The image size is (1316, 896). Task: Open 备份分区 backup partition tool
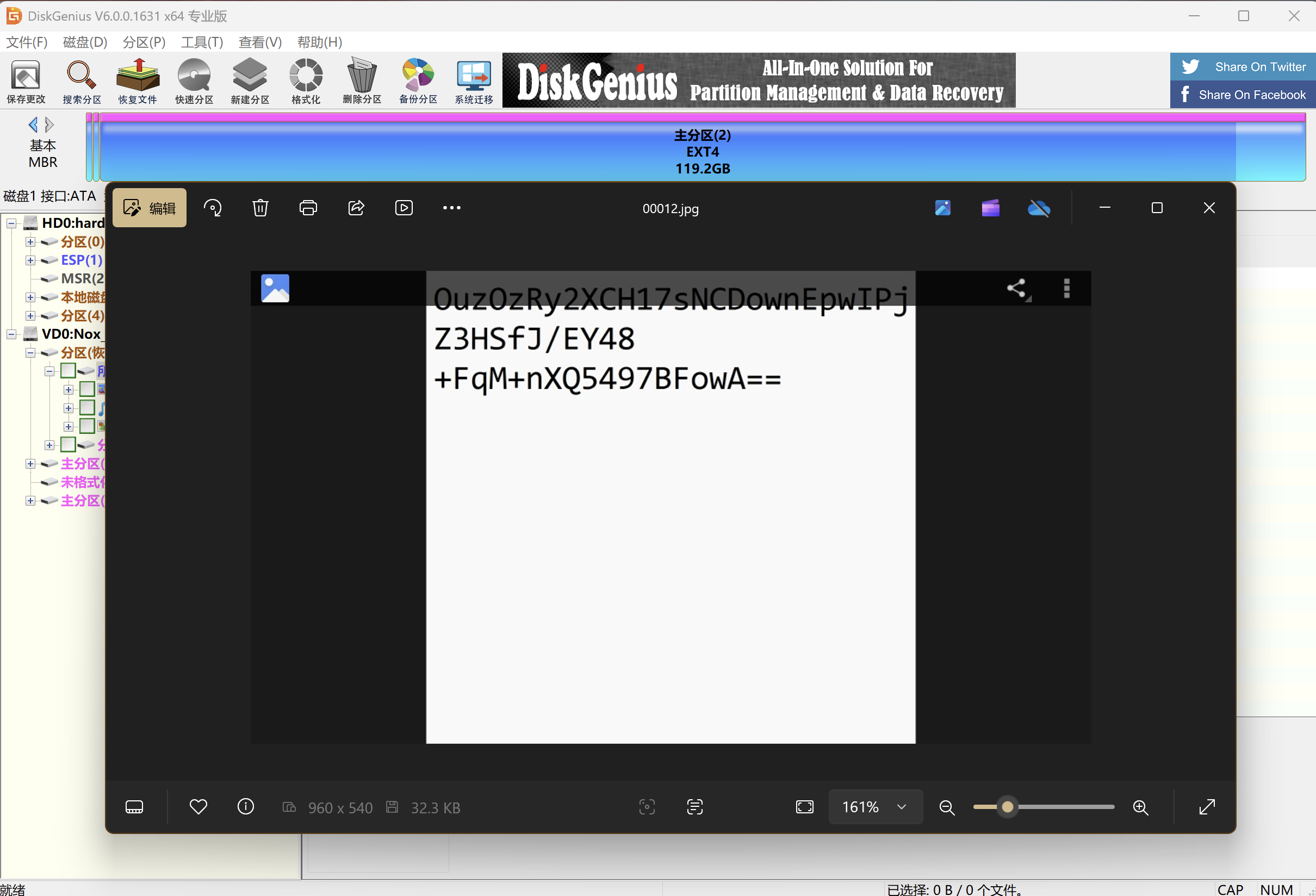tap(418, 82)
